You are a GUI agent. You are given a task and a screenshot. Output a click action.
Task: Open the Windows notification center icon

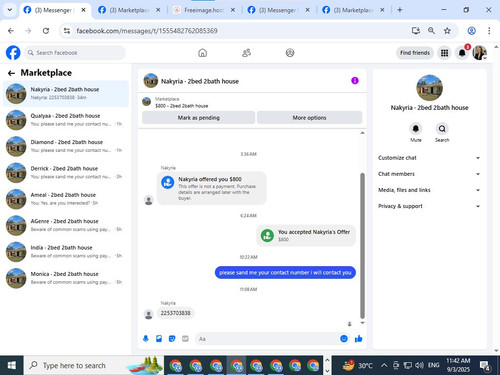[x=485, y=365]
